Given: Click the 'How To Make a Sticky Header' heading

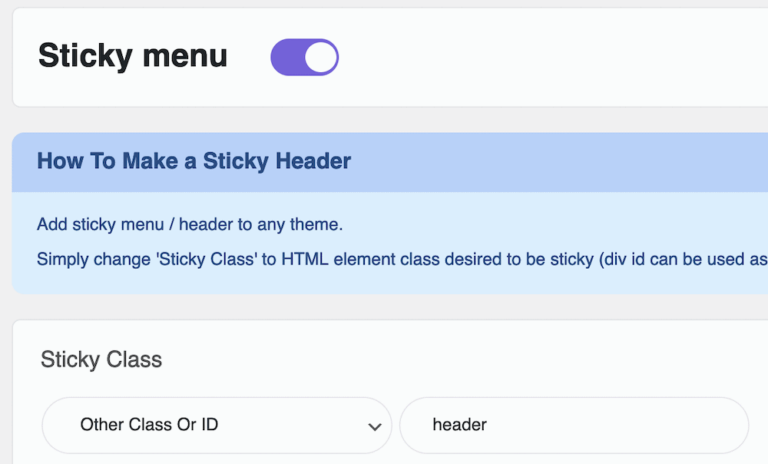Looking at the screenshot, I should coord(194,161).
